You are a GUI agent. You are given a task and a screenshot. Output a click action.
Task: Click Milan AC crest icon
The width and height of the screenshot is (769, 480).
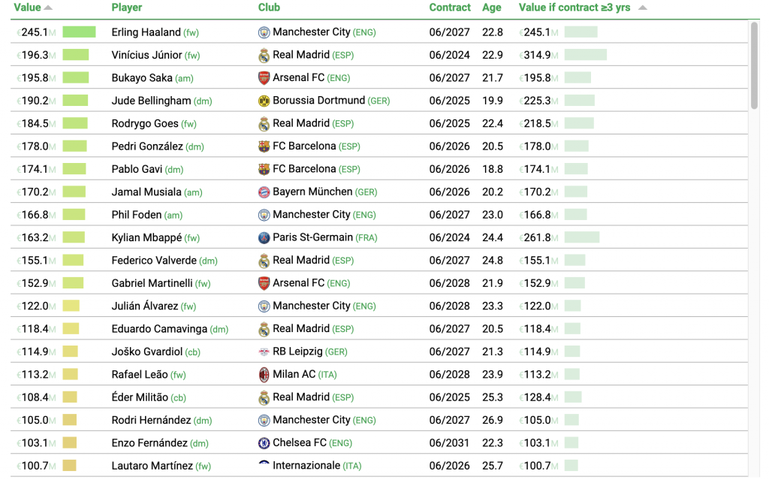coord(264,375)
